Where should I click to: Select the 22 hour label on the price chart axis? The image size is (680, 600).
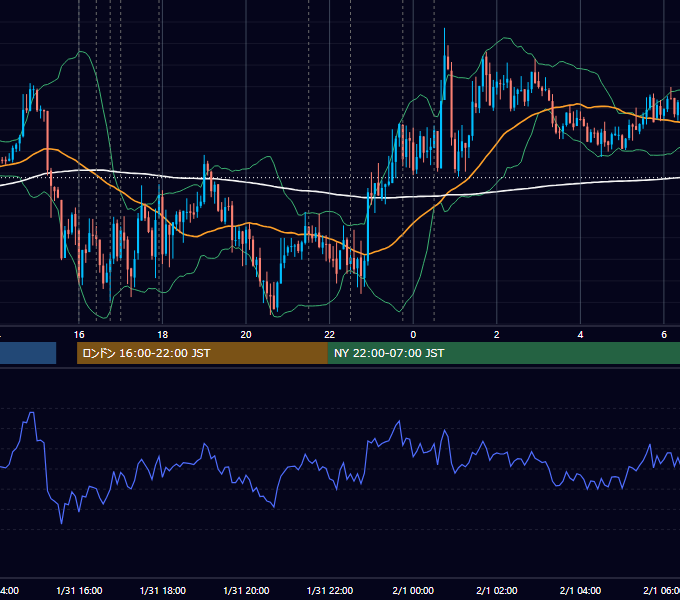(330, 335)
